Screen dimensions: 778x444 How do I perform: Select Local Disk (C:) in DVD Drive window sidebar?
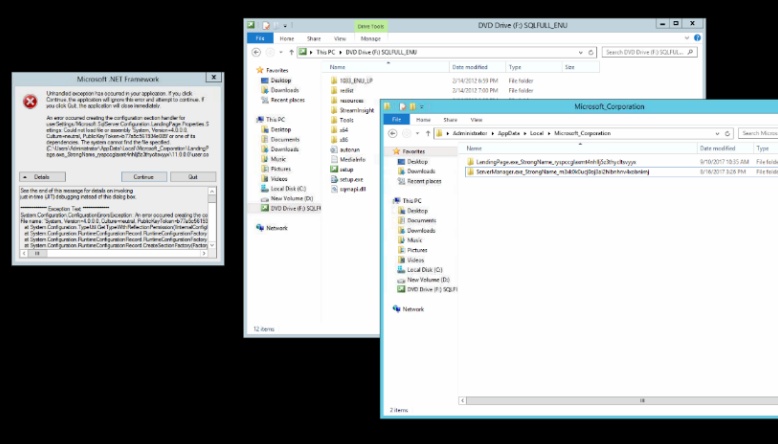click(284, 189)
